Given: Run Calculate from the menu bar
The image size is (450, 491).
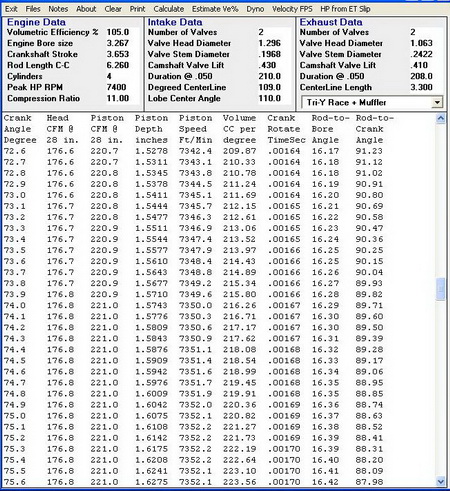Looking at the screenshot, I should pyautogui.click(x=169, y=9).
